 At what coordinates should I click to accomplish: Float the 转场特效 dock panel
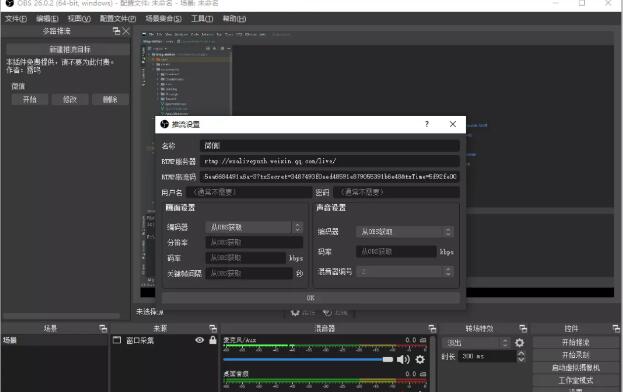coord(523,328)
